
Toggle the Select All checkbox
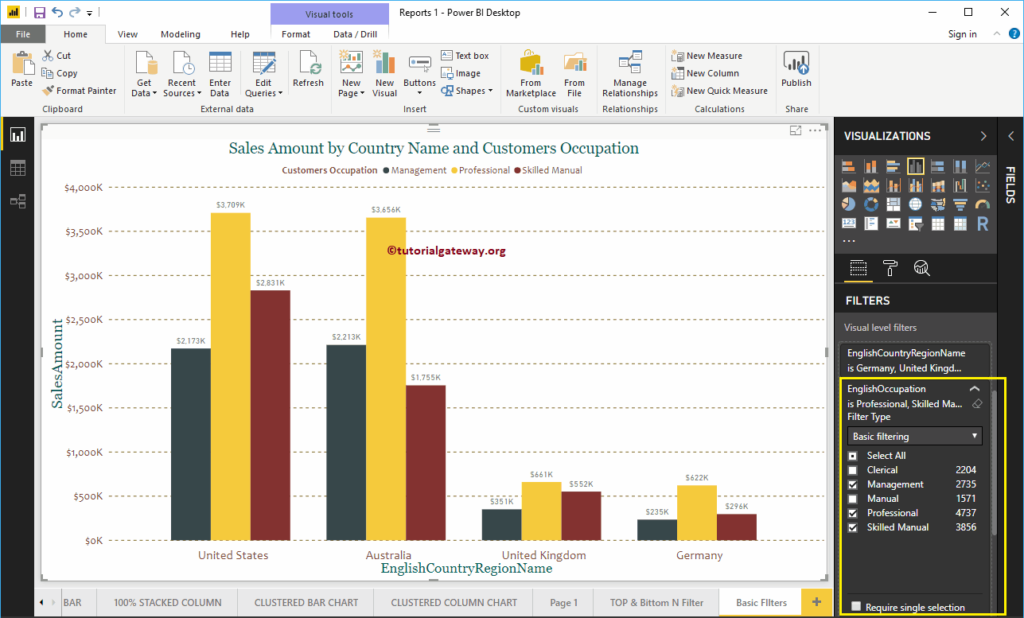pos(852,456)
